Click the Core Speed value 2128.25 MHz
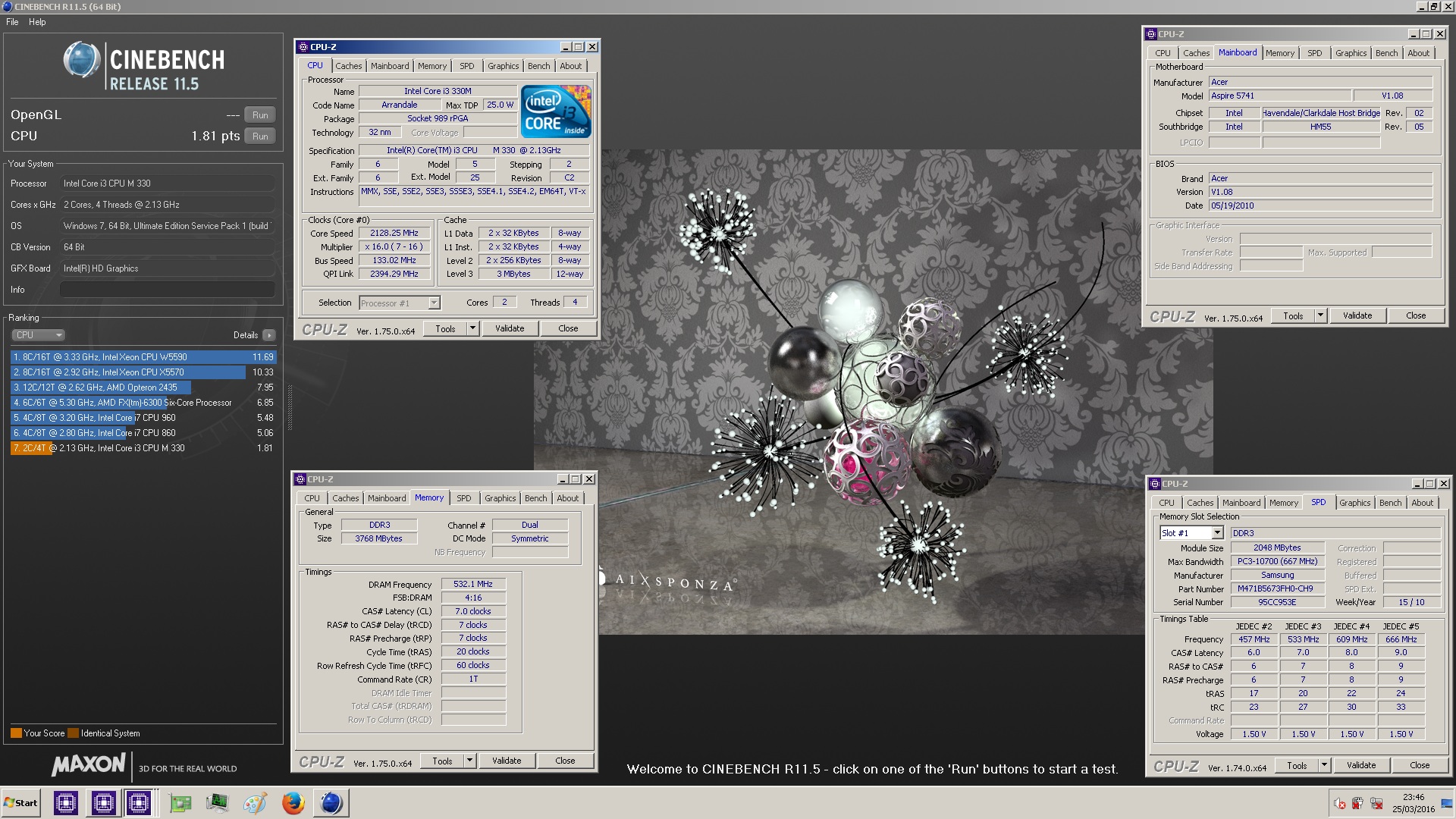1456x819 pixels. coord(394,234)
